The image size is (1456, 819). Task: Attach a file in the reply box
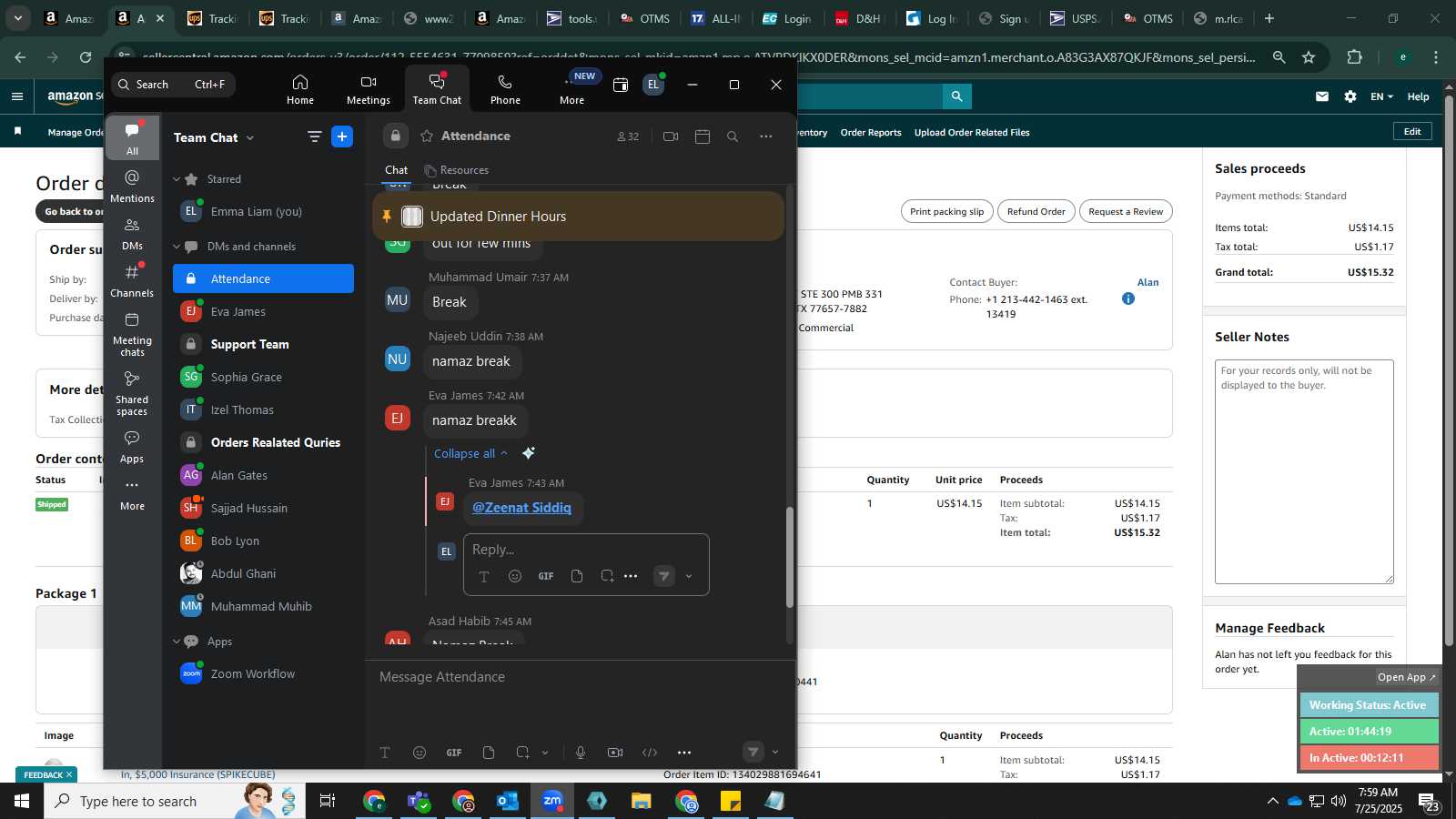coord(577,576)
